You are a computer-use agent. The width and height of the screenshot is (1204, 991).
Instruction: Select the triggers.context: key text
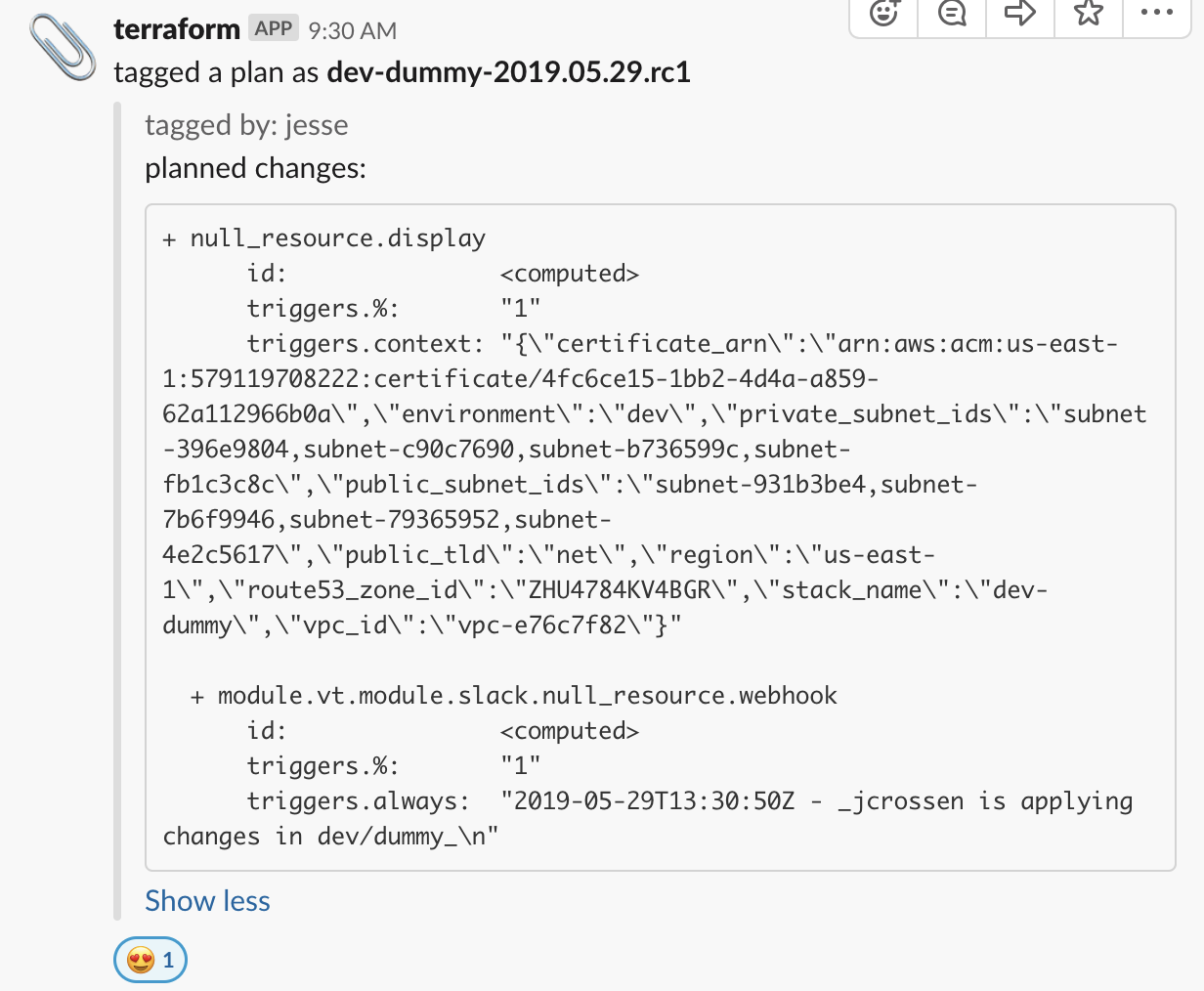coord(365,344)
